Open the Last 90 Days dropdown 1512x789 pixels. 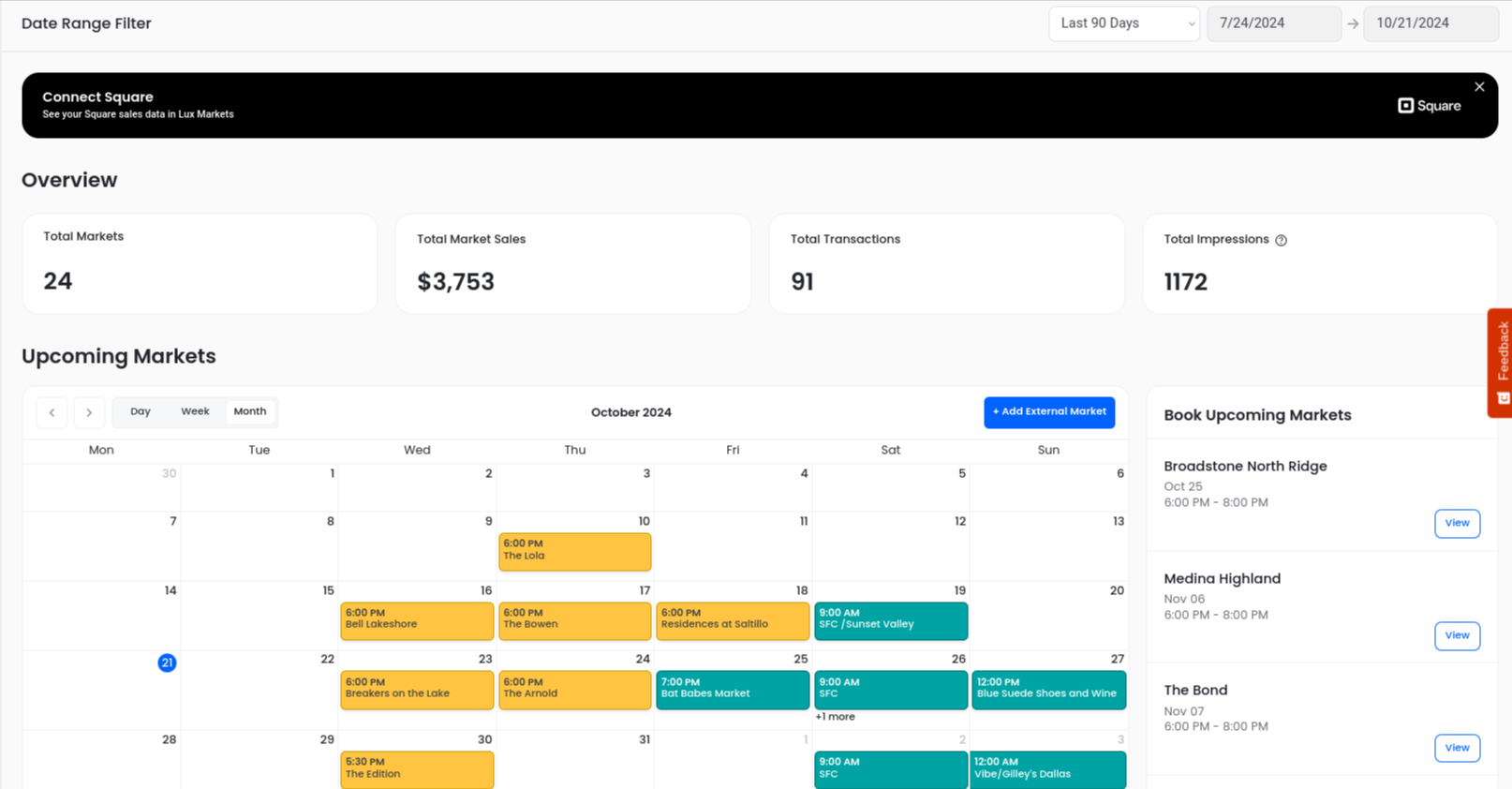(1123, 23)
